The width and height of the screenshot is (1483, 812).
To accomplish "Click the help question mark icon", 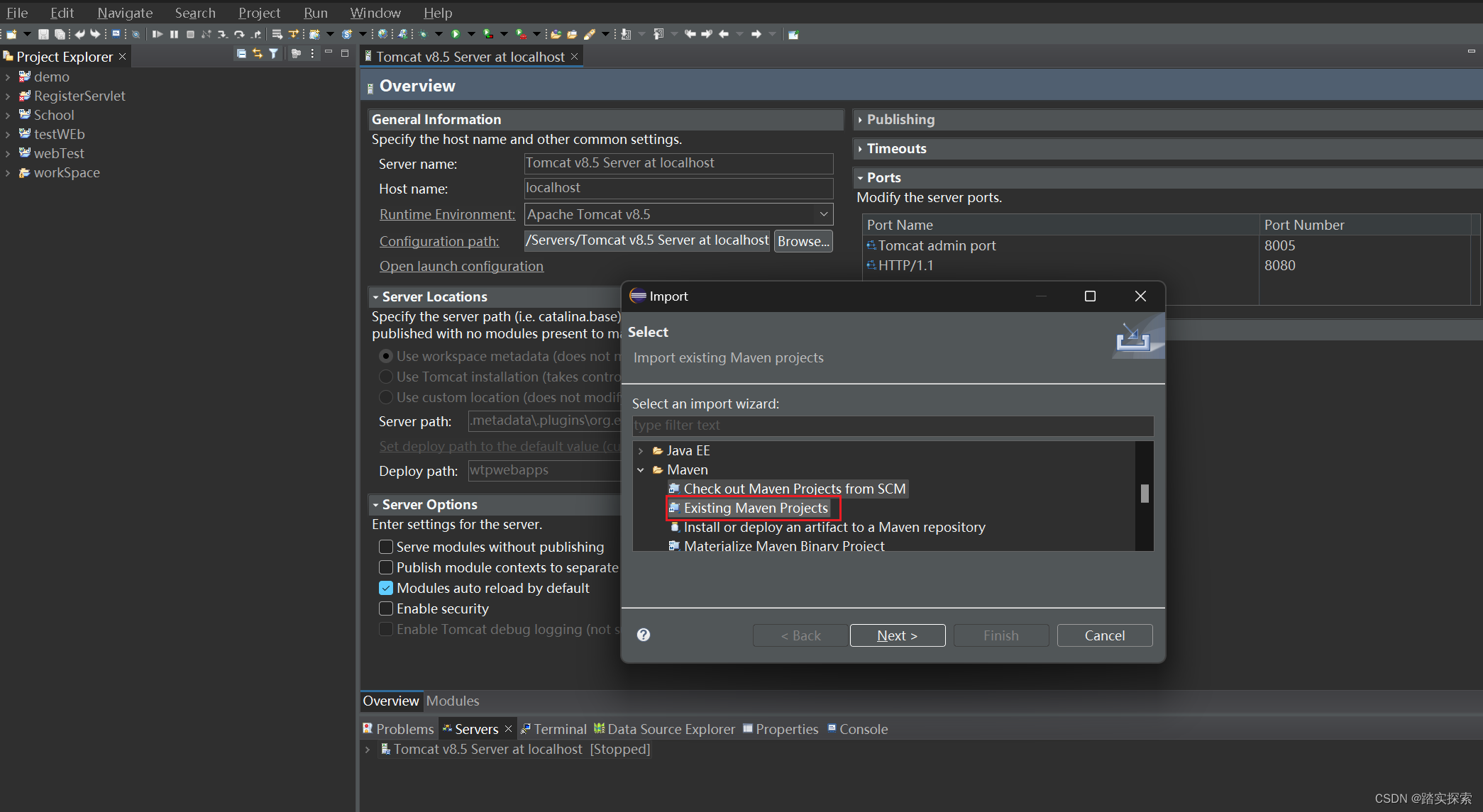I will (x=644, y=634).
